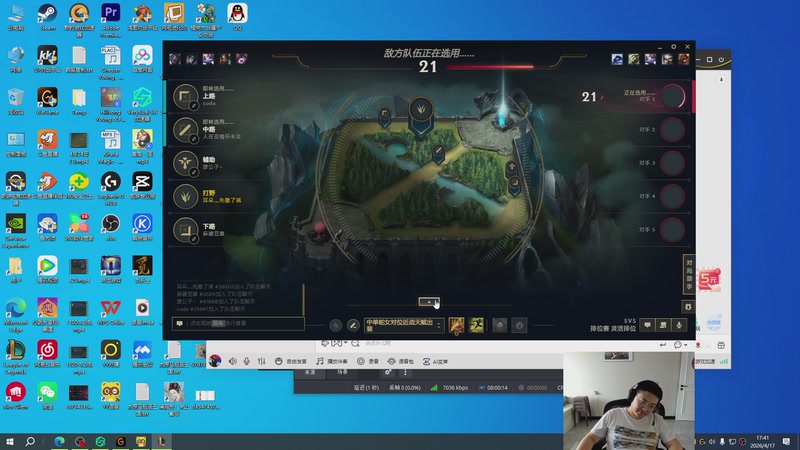
Task: Select the 打野 (jungle) role icon
Action: click(185, 196)
